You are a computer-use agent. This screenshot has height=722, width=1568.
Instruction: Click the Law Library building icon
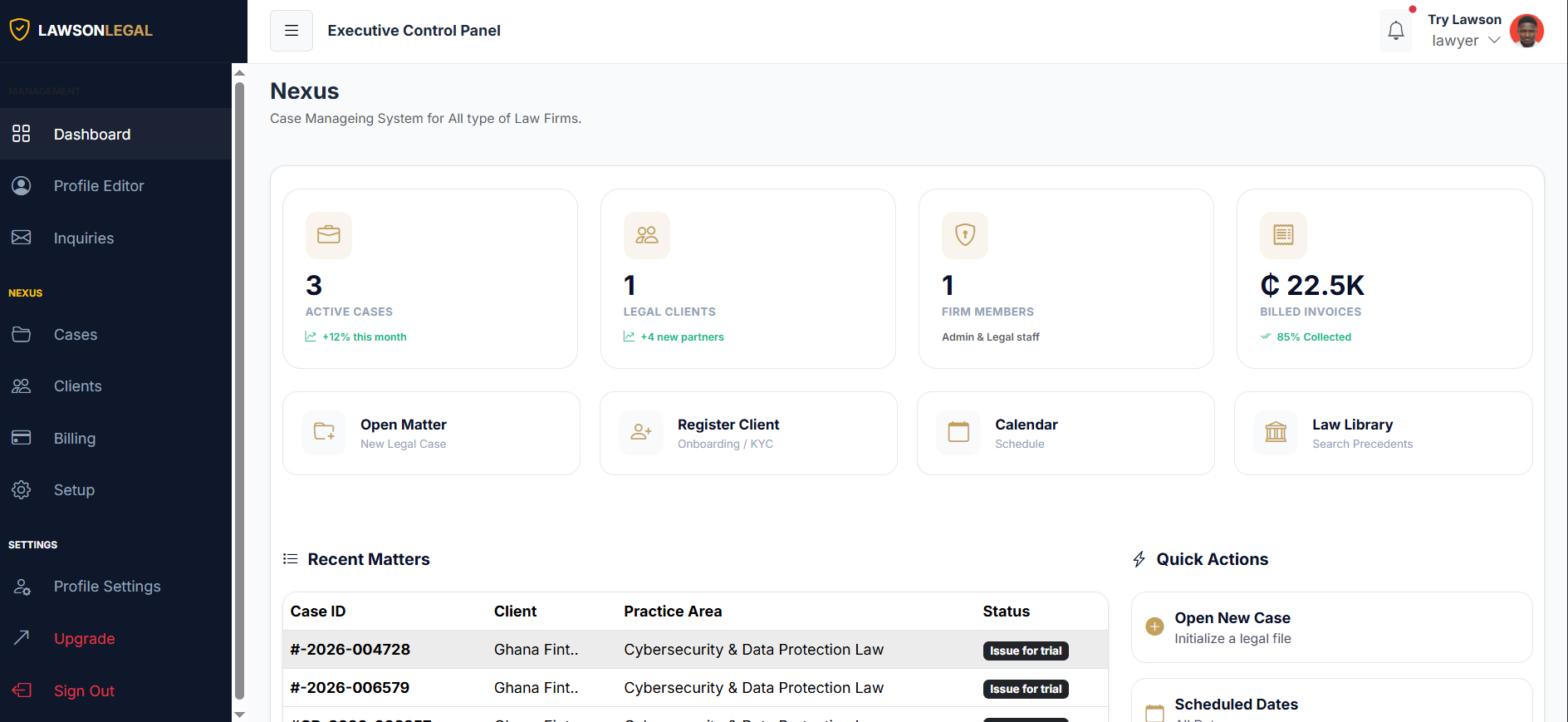(x=1276, y=433)
